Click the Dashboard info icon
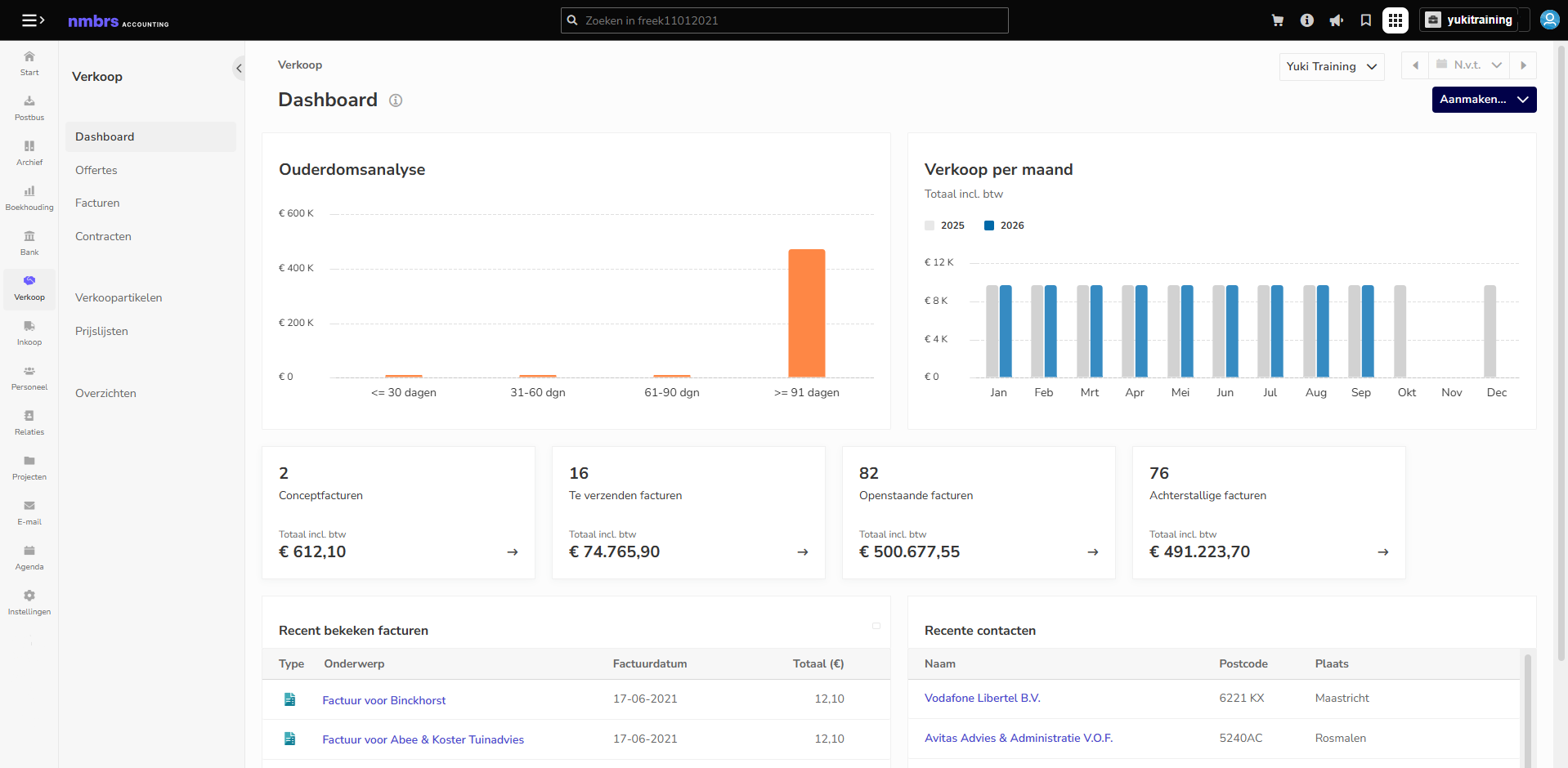This screenshot has width=1568, height=768. click(396, 100)
